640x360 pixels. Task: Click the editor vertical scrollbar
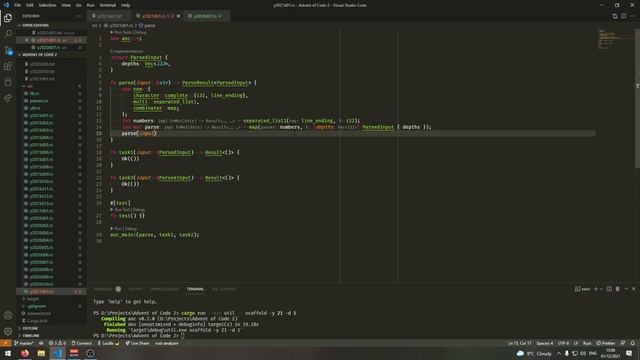(x=638, y=98)
